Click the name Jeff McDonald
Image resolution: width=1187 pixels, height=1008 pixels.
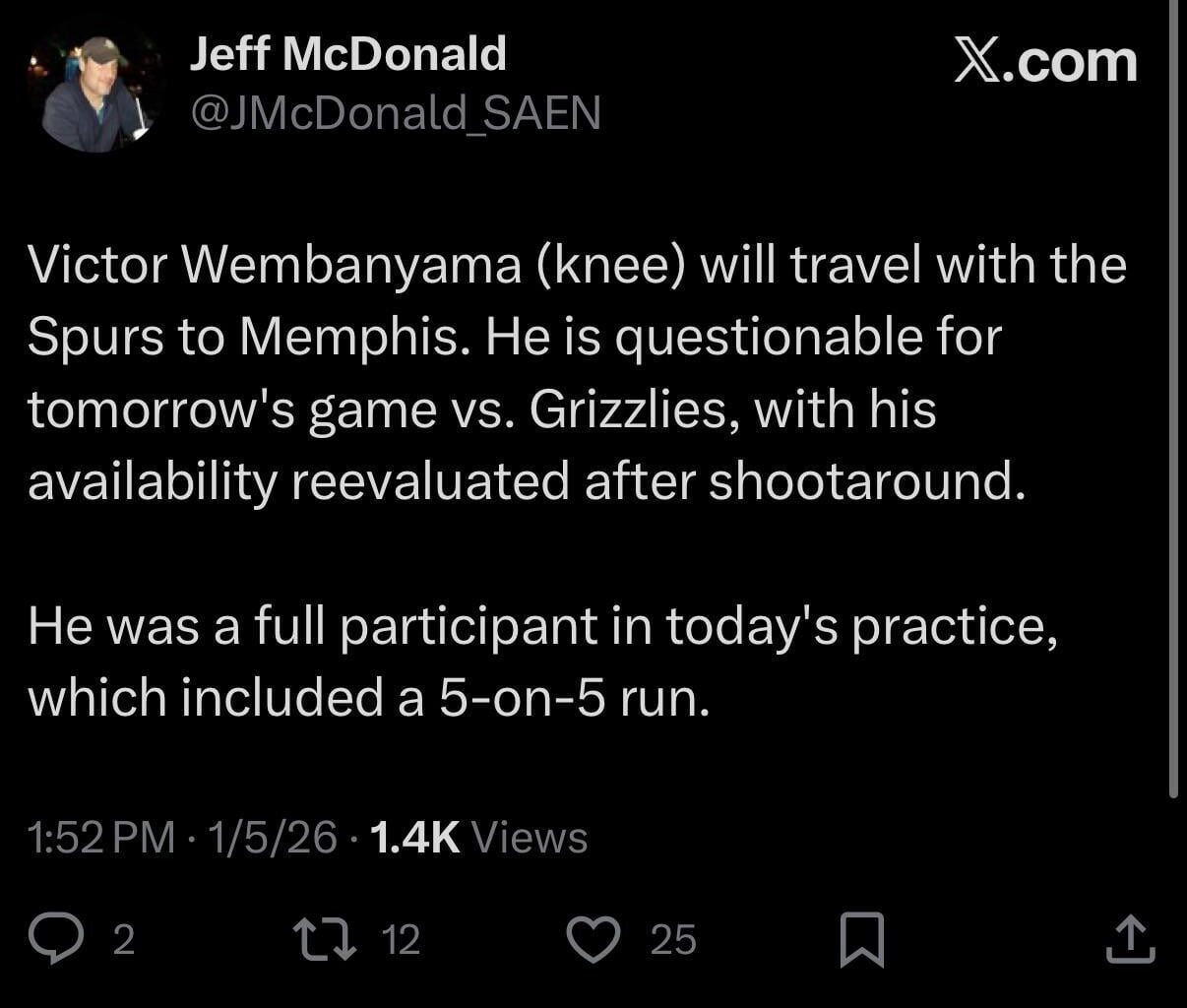coord(348,54)
